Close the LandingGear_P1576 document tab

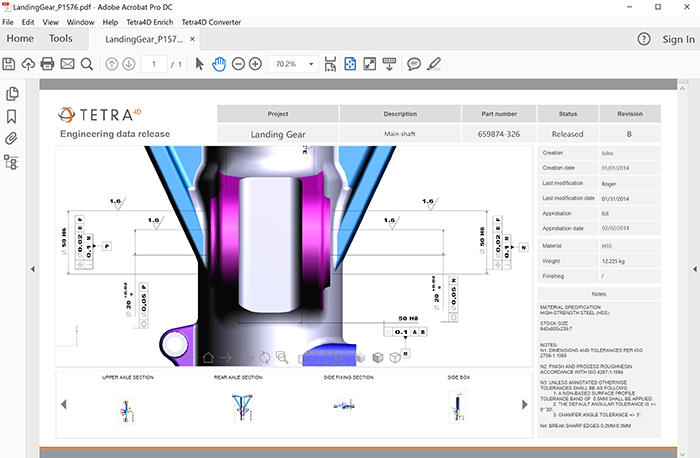pyautogui.click(x=192, y=40)
